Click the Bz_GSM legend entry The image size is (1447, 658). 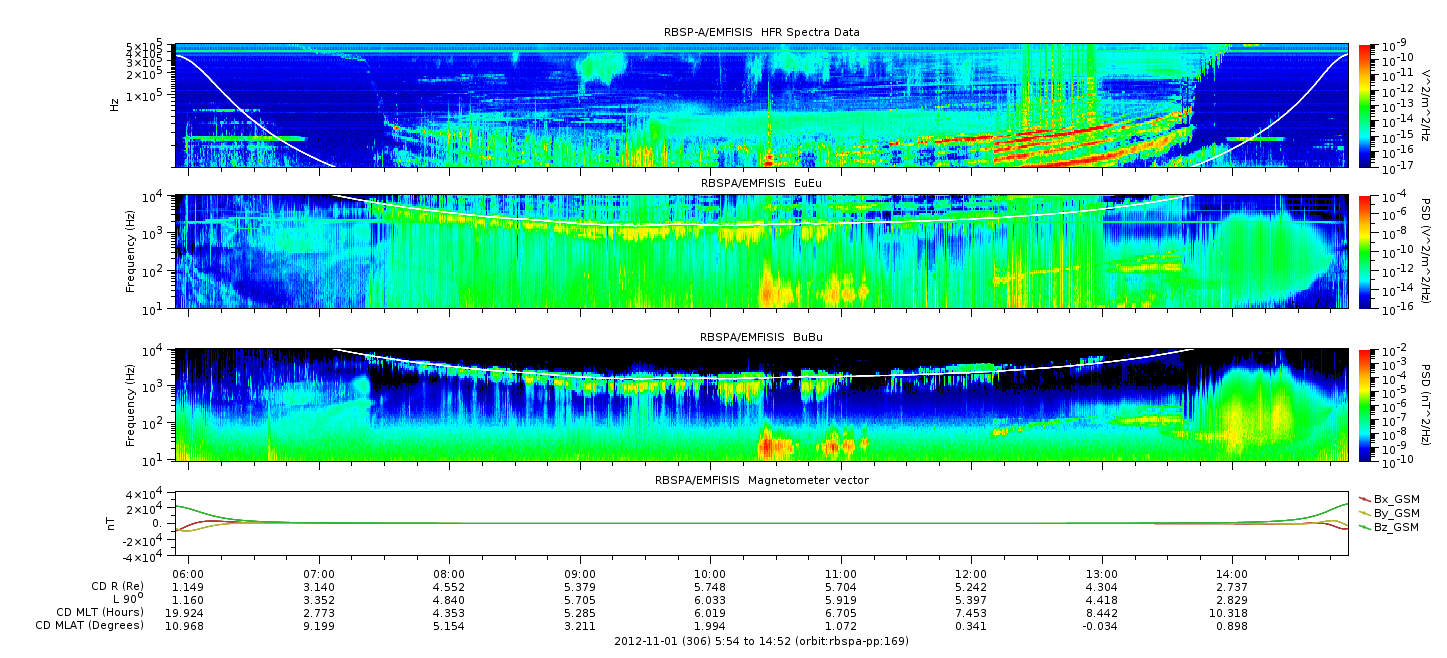click(1395, 527)
